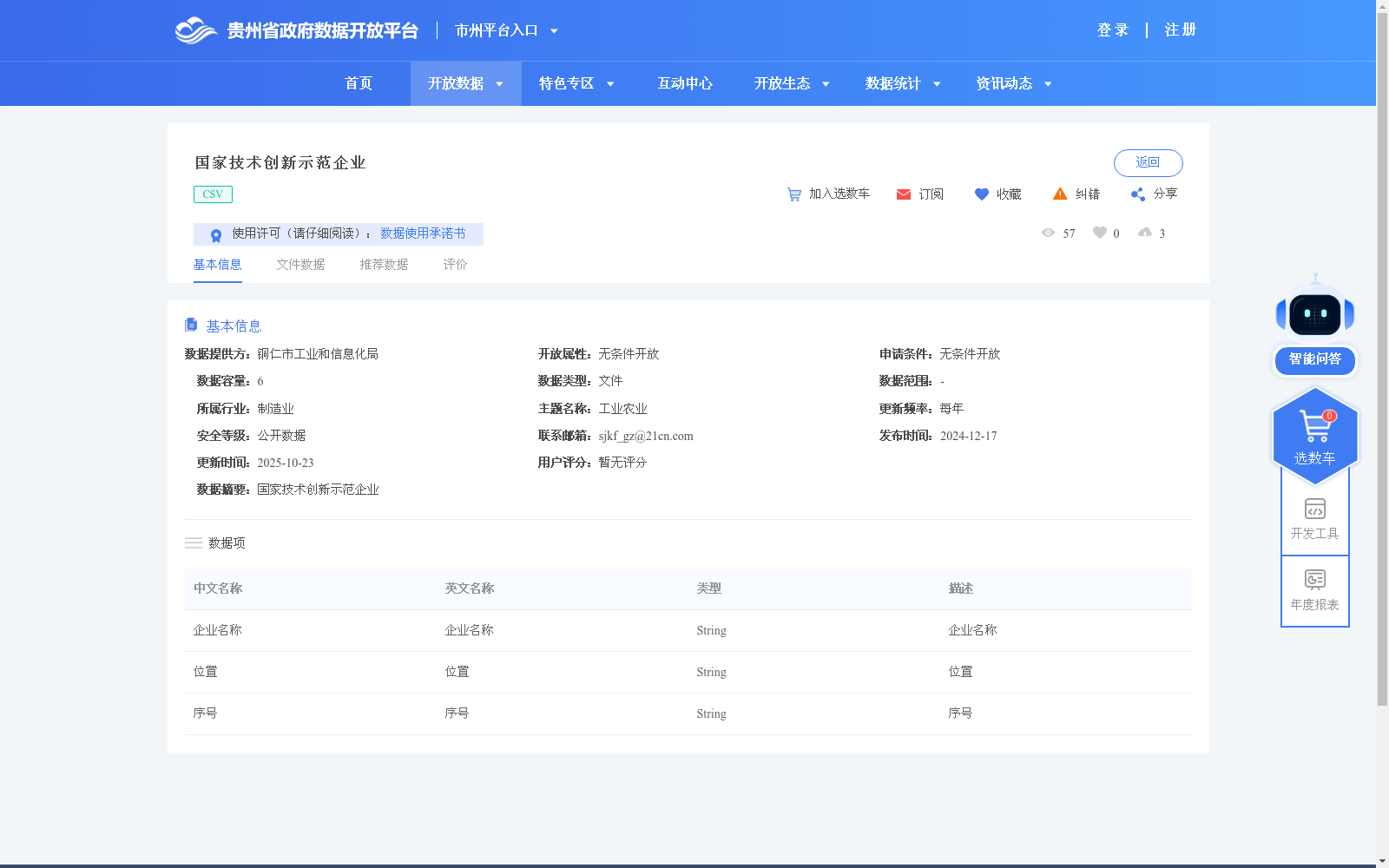This screenshot has width=1389, height=868.
Task: Click the update time 2025-10-23
Action: pyautogui.click(x=286, y=463)
